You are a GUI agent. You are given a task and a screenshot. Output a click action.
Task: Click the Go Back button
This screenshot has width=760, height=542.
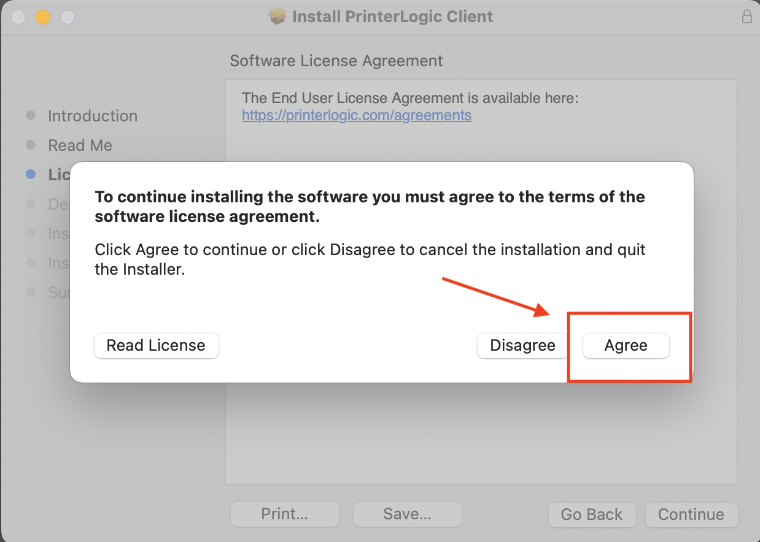[591, 514]
